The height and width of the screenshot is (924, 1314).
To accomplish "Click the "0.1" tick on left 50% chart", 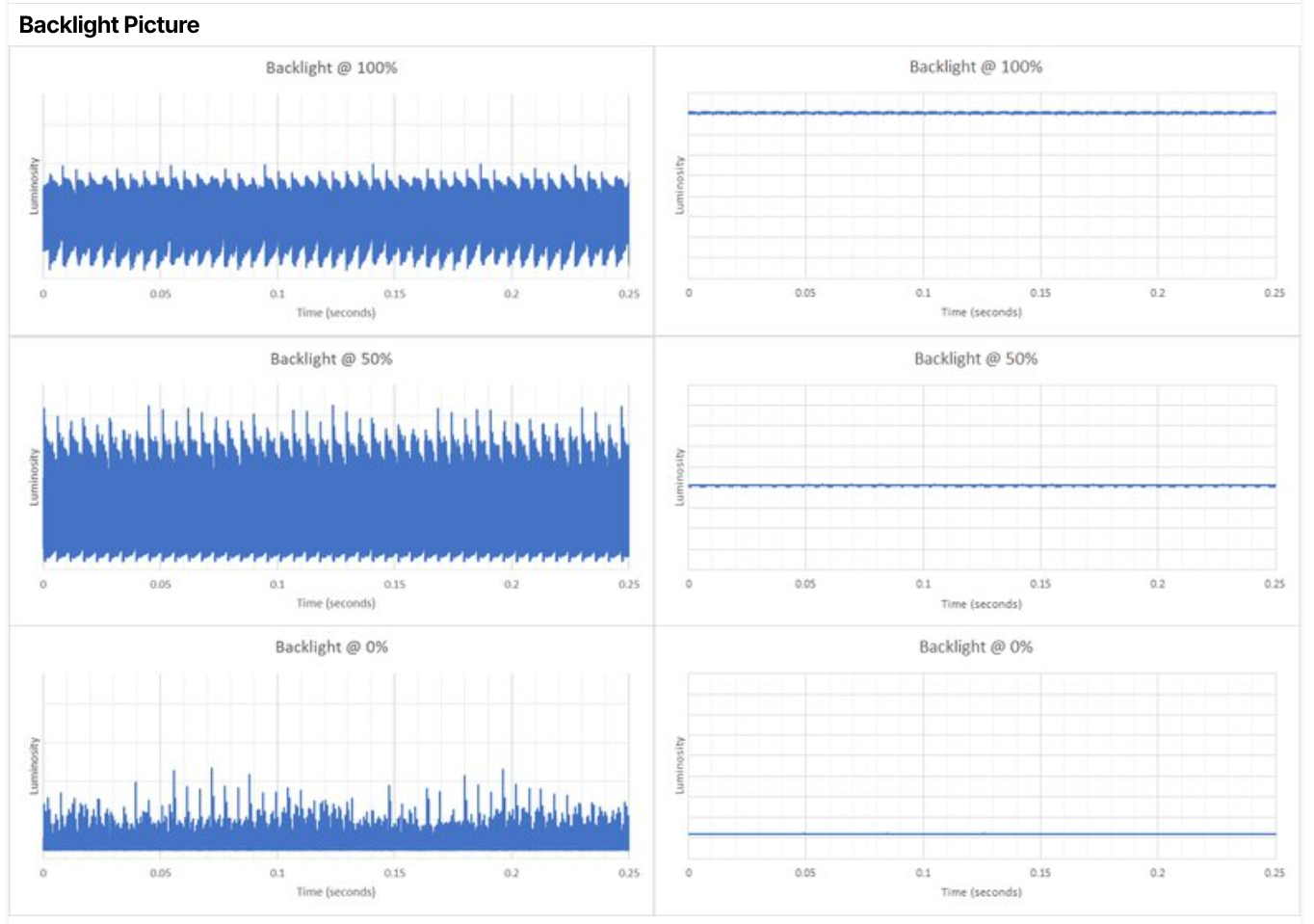I will 277,584.
